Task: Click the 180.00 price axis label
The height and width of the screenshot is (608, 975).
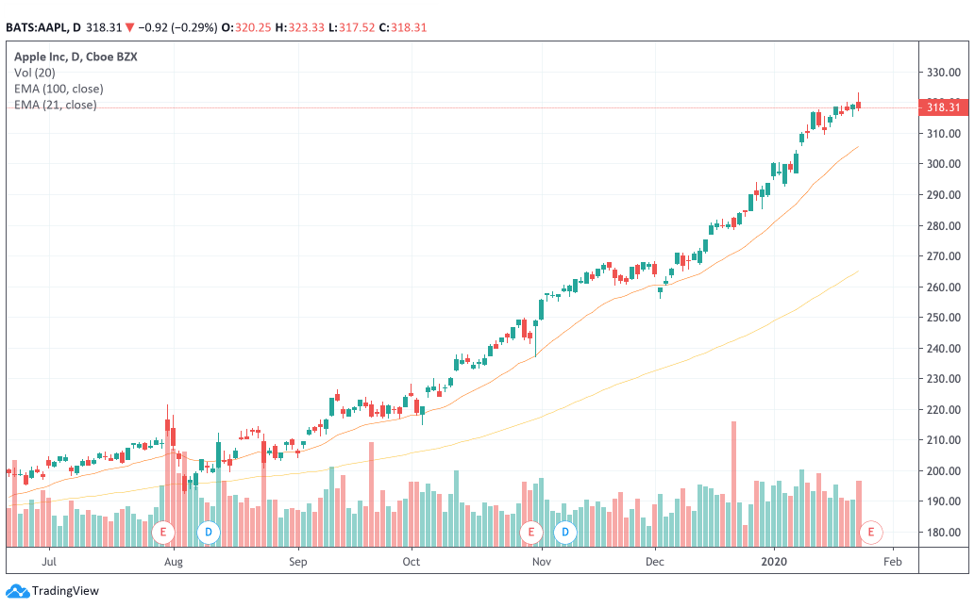Action: point(943,532)
